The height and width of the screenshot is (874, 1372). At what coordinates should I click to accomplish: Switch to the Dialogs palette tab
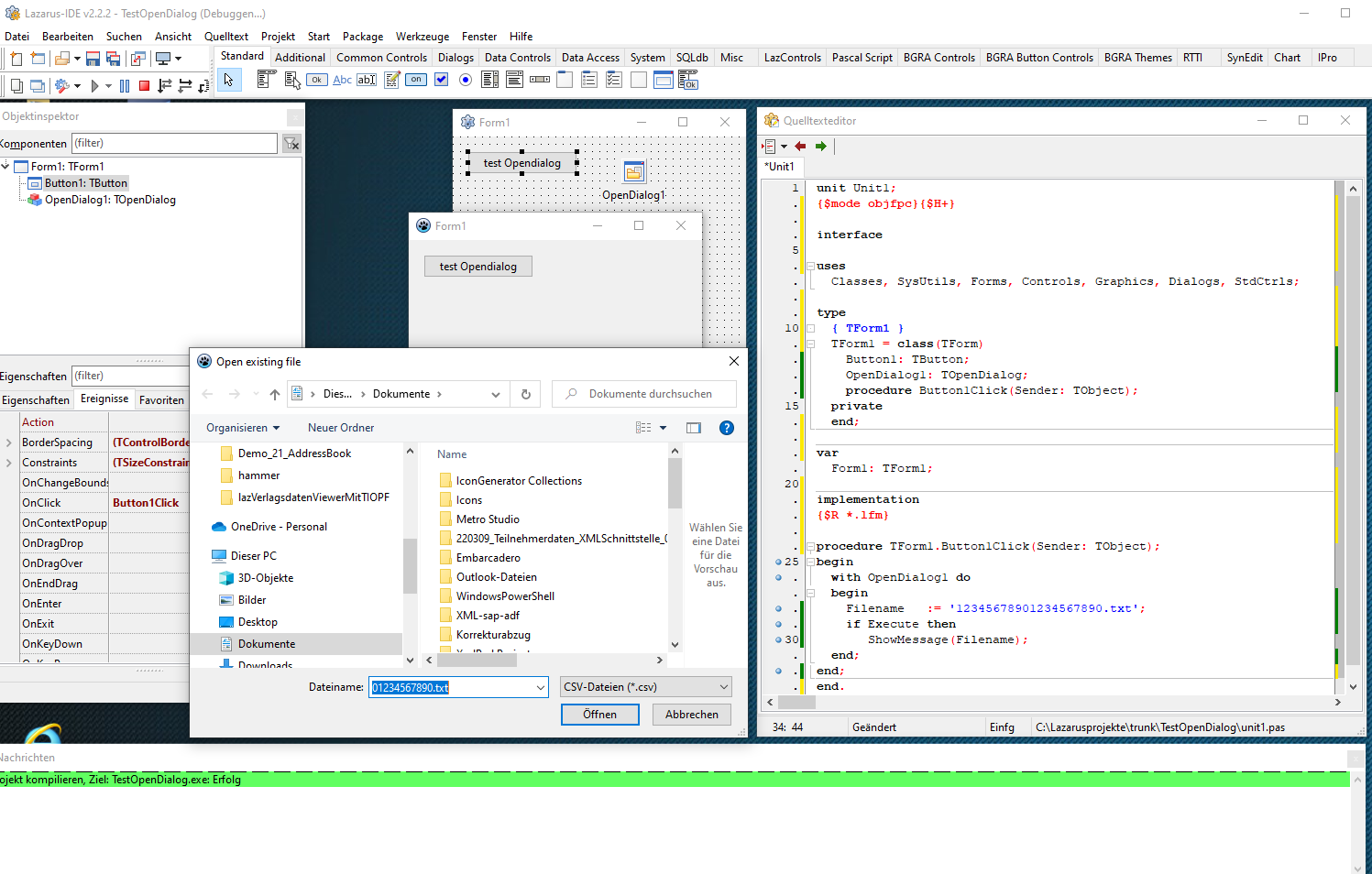point(456,57)
